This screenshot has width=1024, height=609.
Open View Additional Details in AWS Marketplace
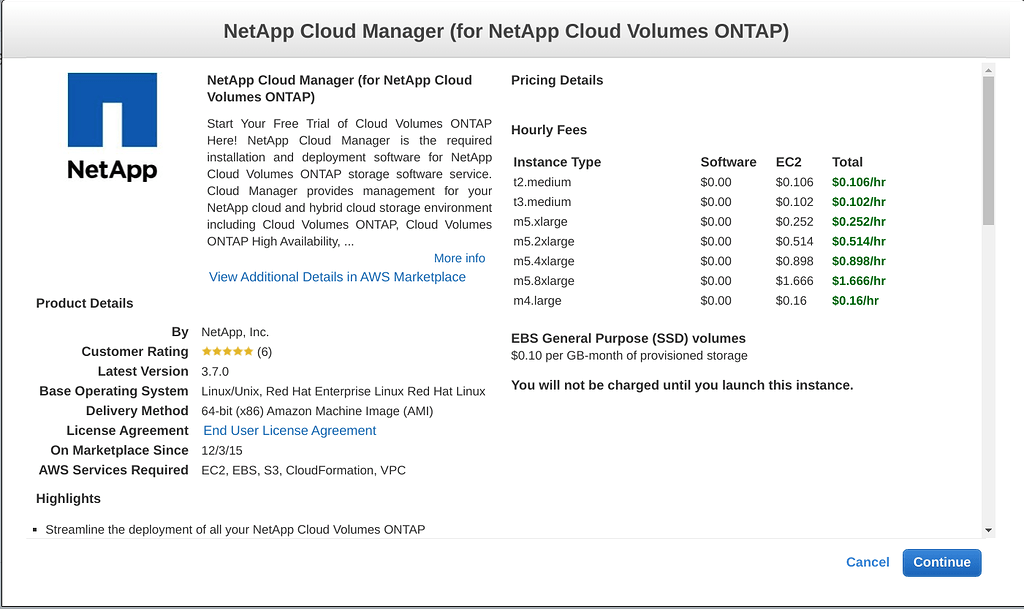335,277
